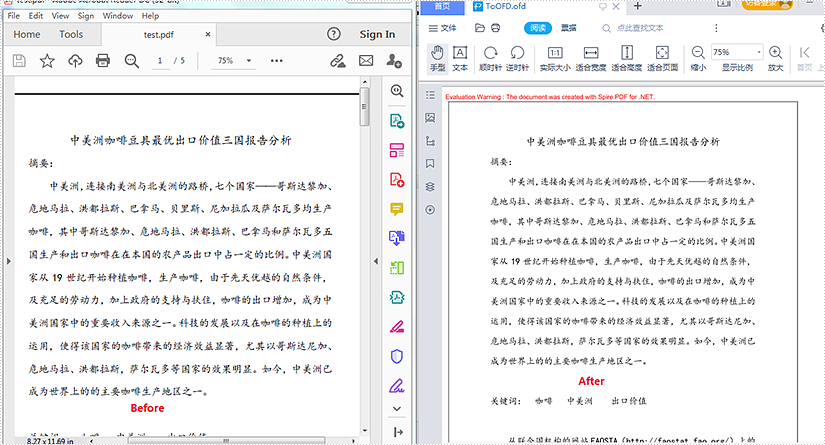Open the vertical three-dot more options

pos(716,28)
